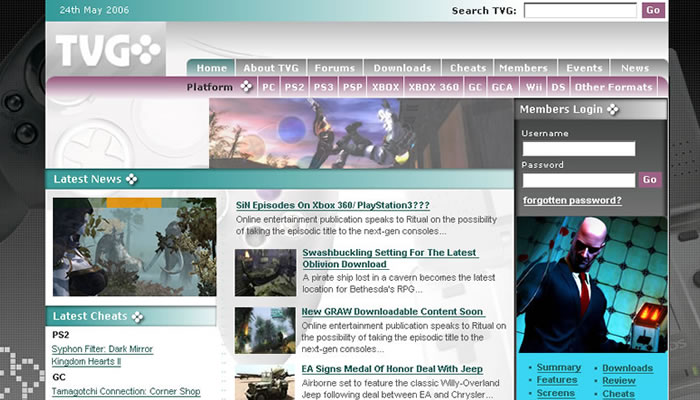Image resolution: width=700 pixels, height=400 pixels.
Task: Switch to the Cheats tab
Action: click(468, 68)
